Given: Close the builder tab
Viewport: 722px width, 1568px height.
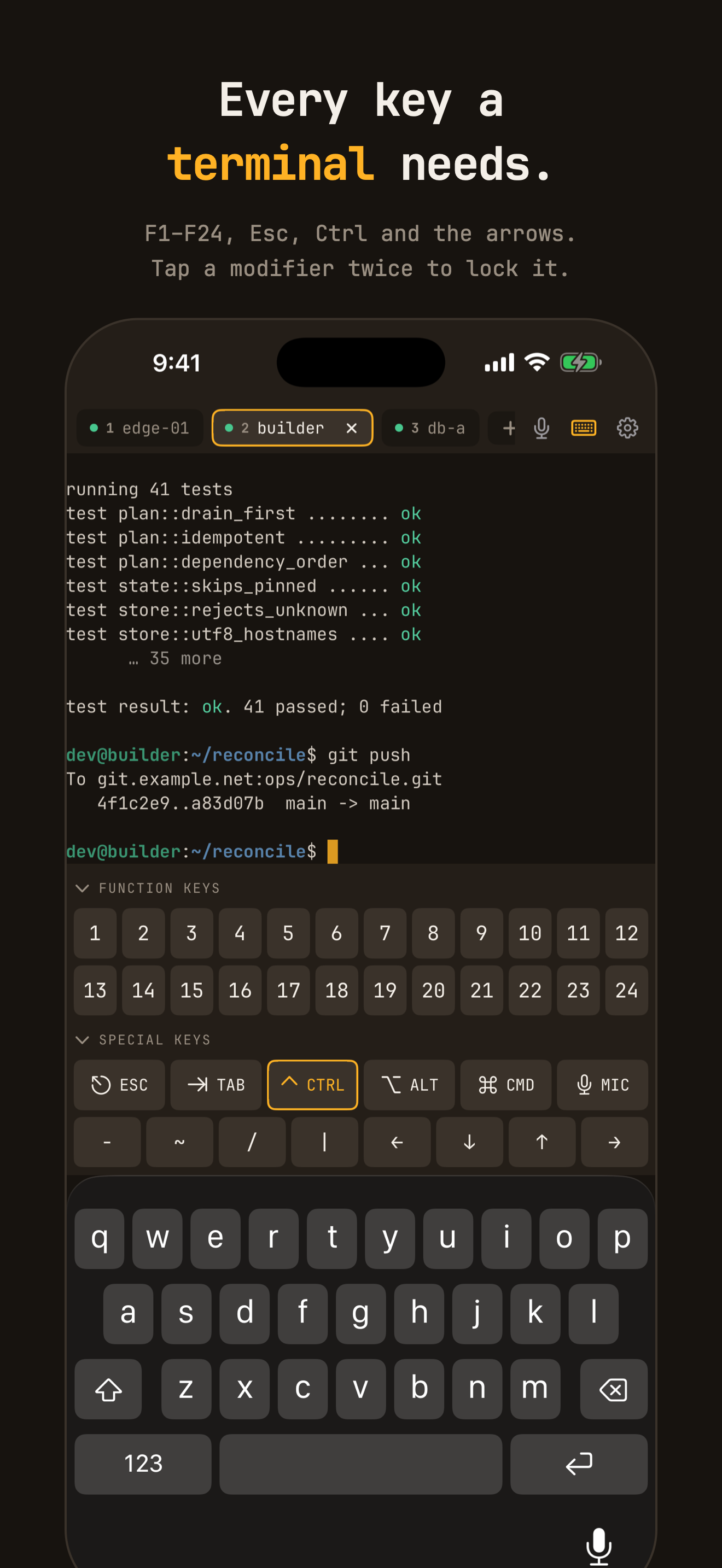Looking at the screenshot, I should click(351, 428).
